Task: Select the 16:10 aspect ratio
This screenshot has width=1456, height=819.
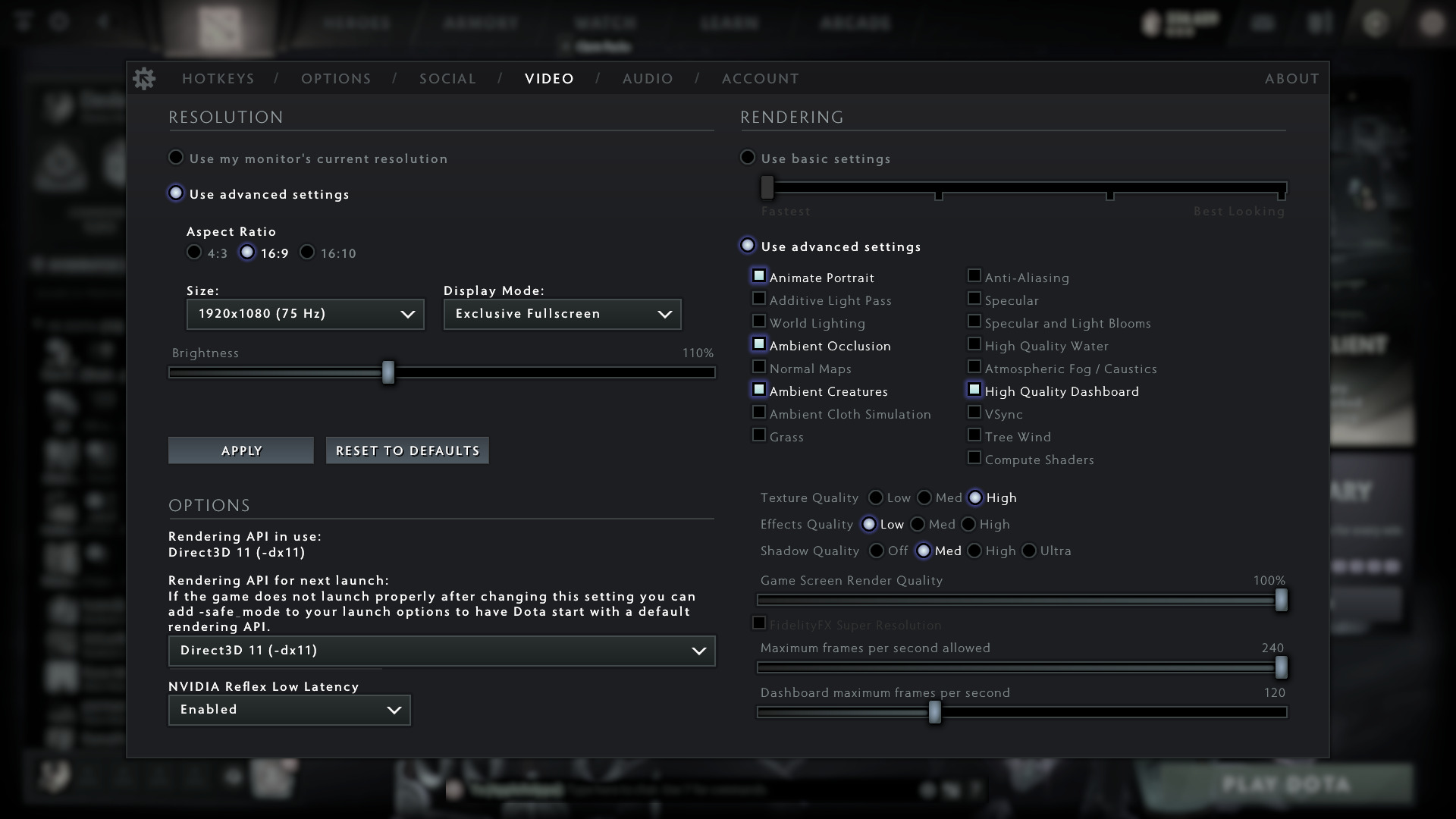Action: (307, 253)
